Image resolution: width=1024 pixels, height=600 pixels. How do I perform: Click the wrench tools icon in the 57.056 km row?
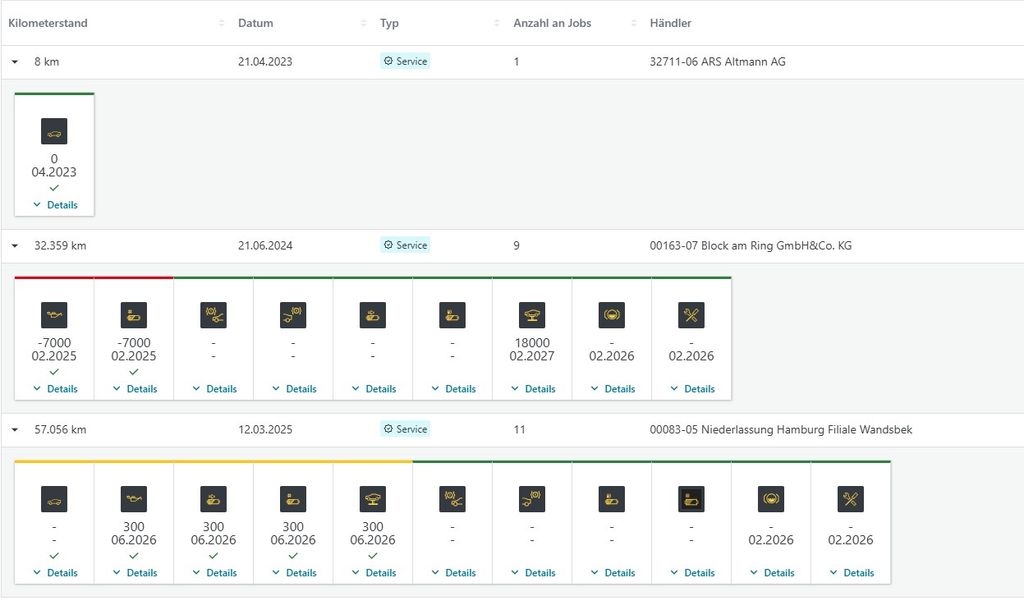pos(851,500)
